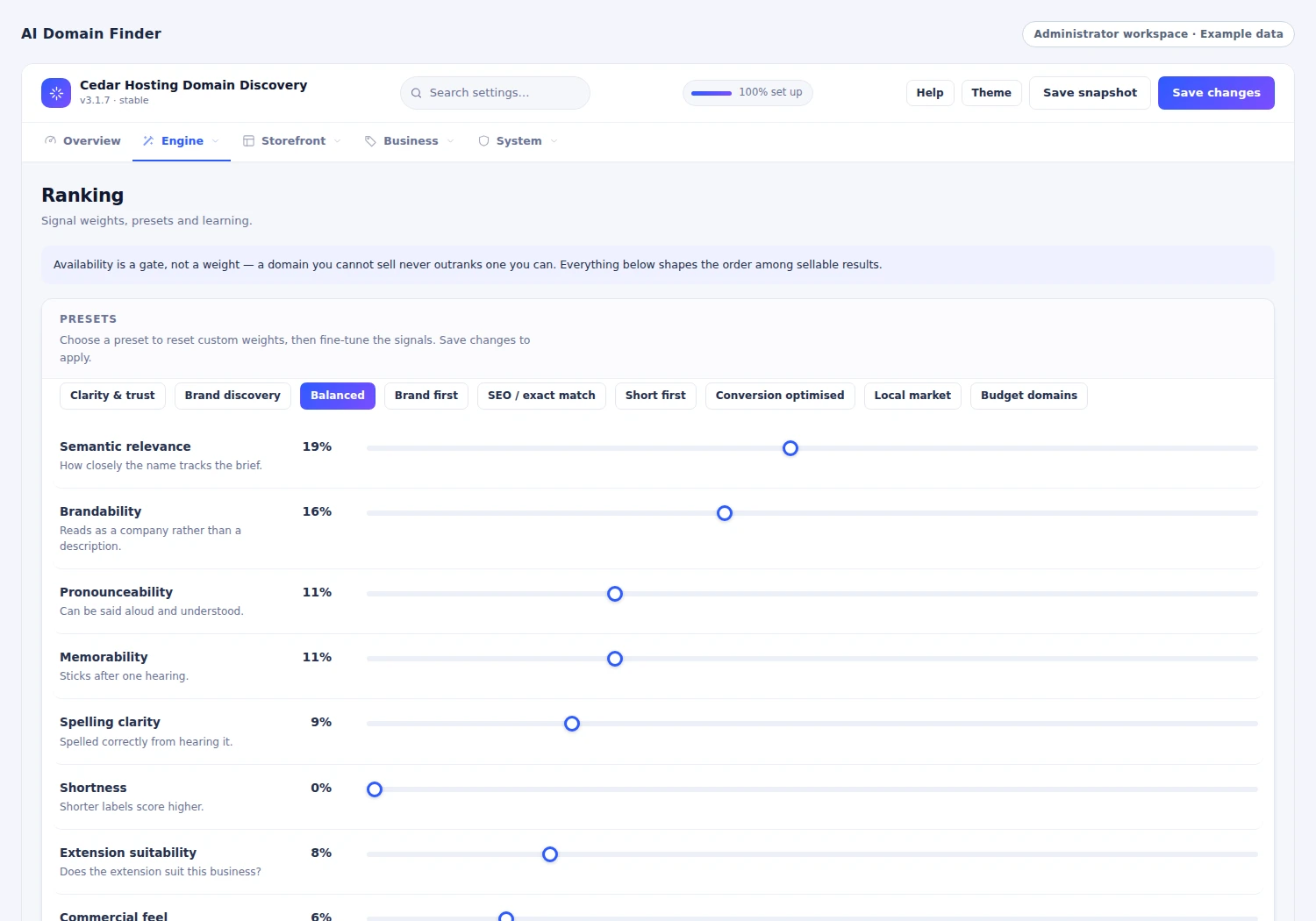Expand the Storefront tab chevron
The height and width of the screenshot is (921, 1316).
tap(338, 141)
